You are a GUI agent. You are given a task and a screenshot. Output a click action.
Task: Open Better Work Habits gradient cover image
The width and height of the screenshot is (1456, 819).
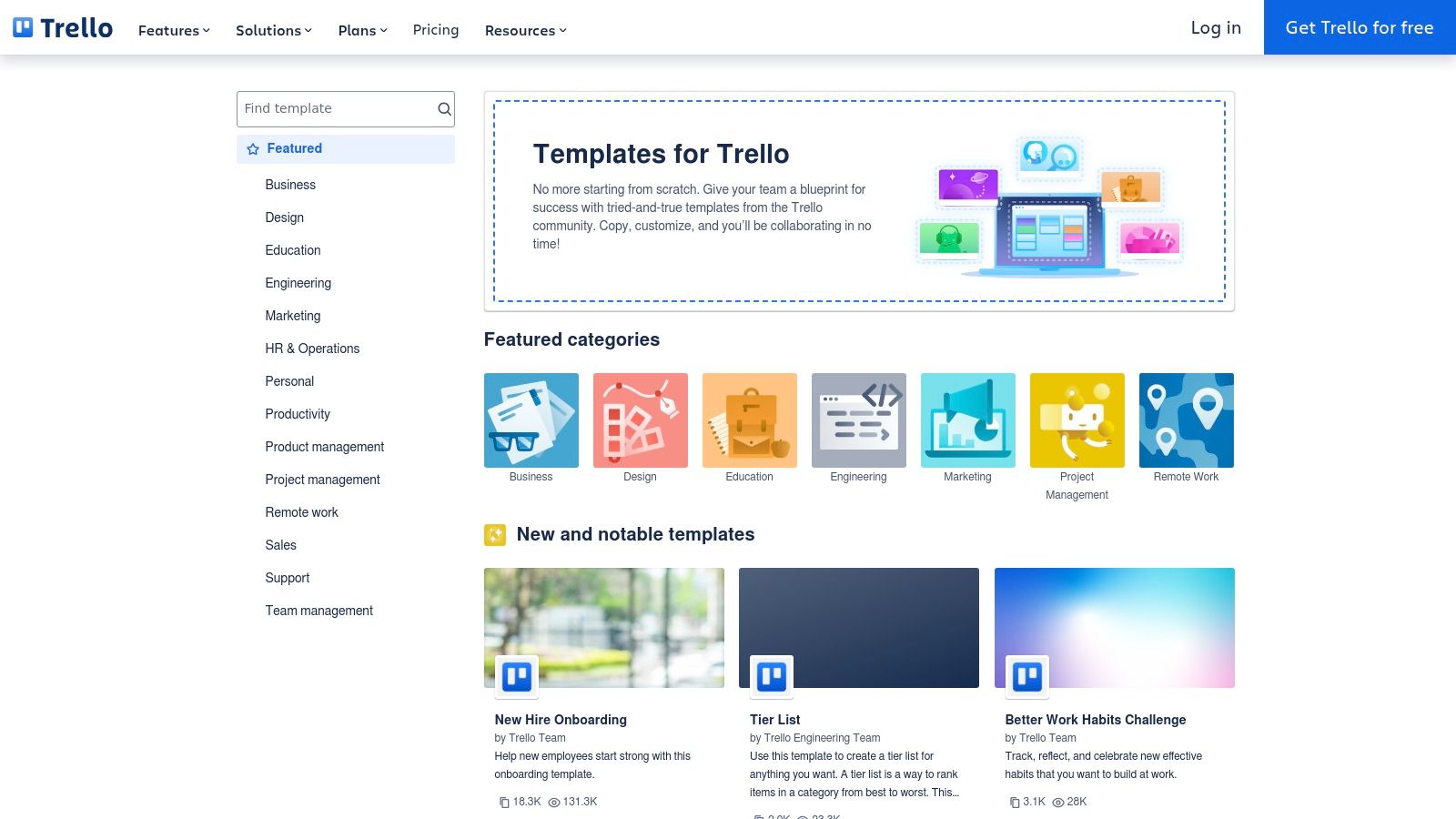click(1115, 628)
